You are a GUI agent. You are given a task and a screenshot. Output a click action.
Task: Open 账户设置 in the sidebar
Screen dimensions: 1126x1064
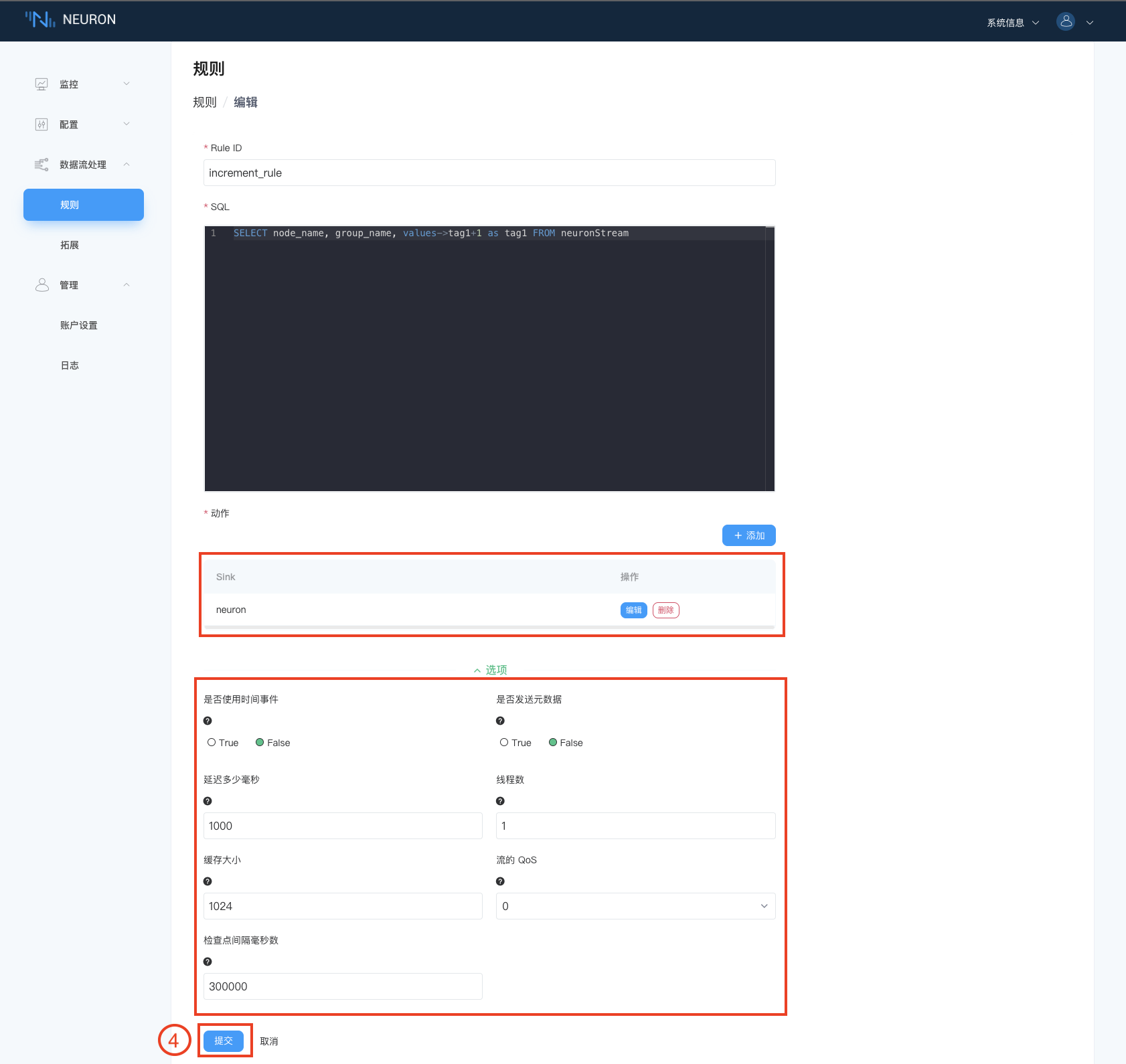79,325
